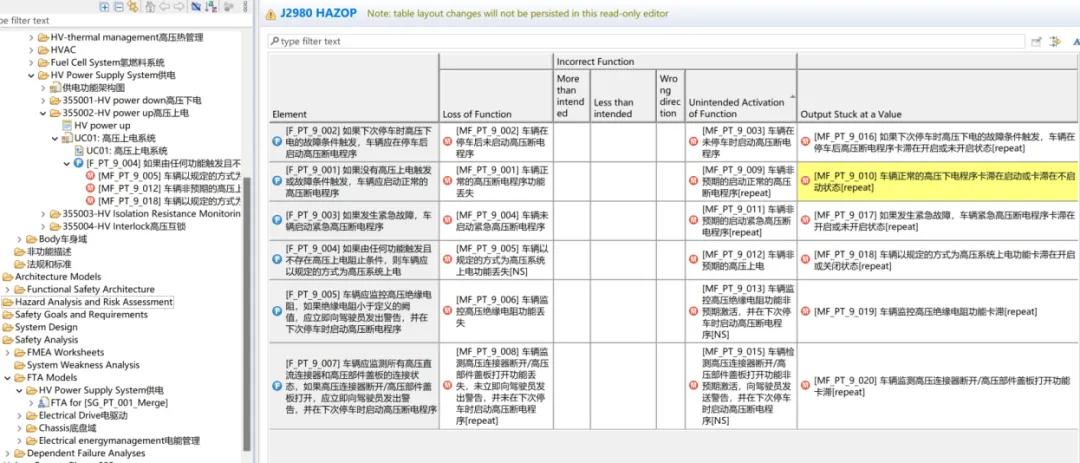
Task: Expand HV-thermal management高压热管理 node
Action: tap(32, 37)
